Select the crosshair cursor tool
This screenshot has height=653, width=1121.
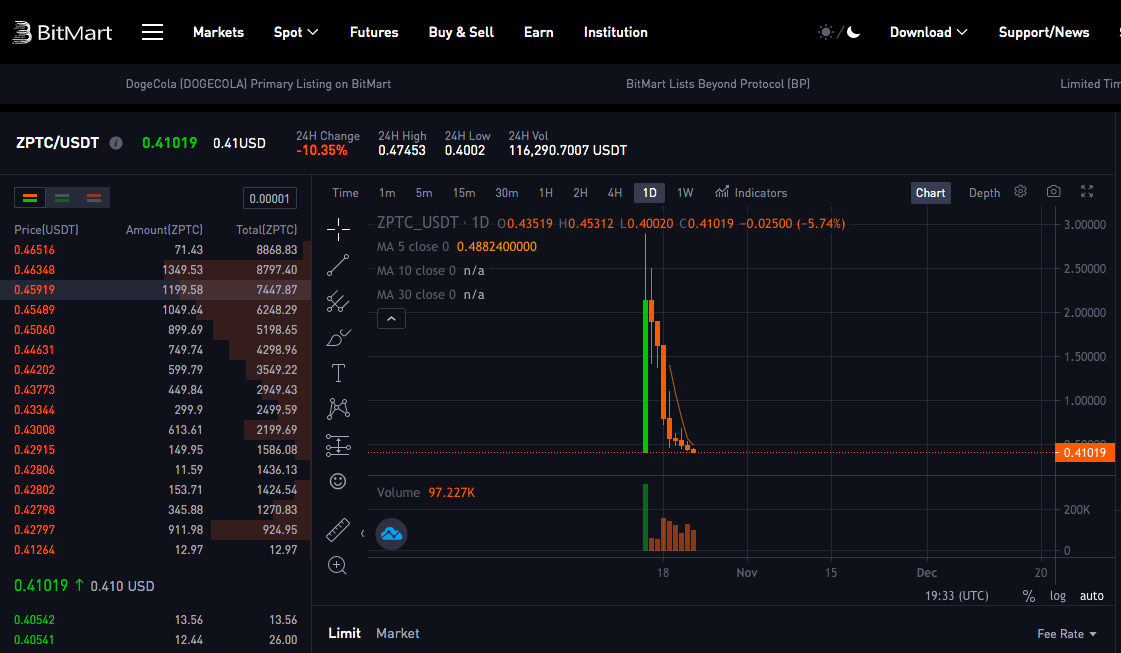tap(338, 229)
